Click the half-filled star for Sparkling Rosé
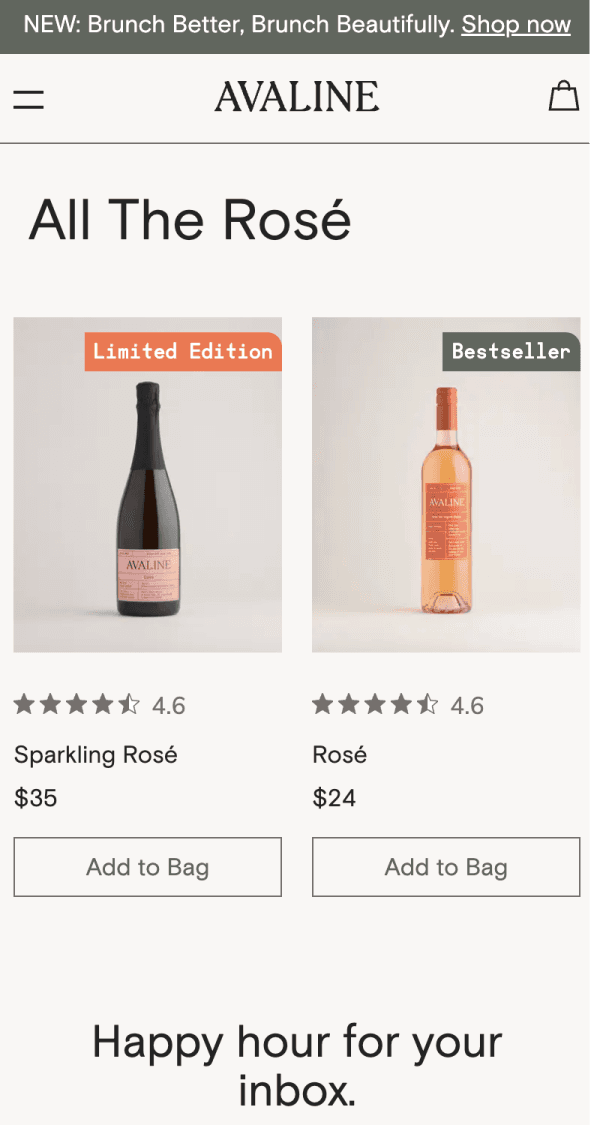The width and height of the screenshot is (590, 1125). click(x=129, y=705)
